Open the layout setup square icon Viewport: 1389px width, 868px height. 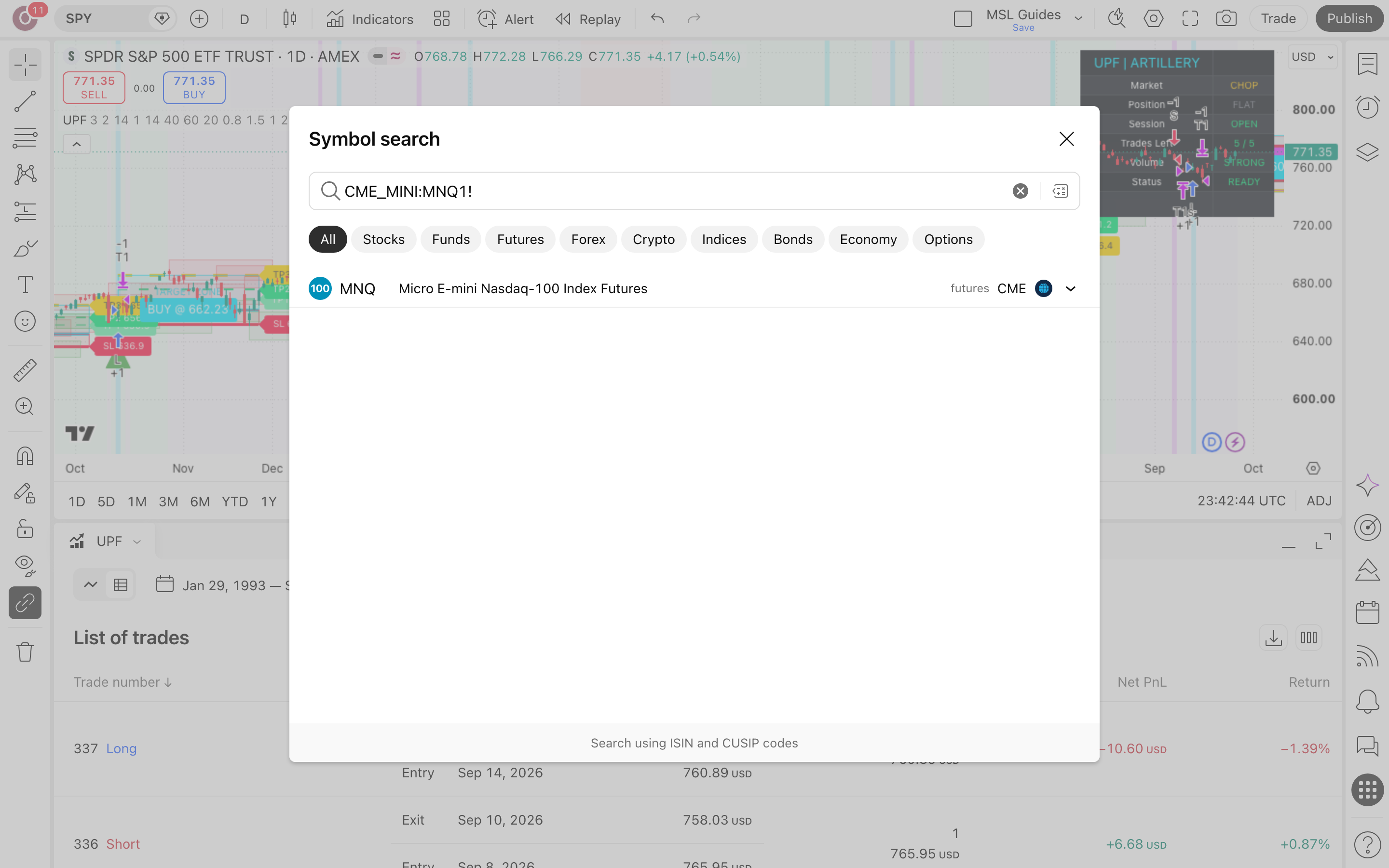[963, 19]
